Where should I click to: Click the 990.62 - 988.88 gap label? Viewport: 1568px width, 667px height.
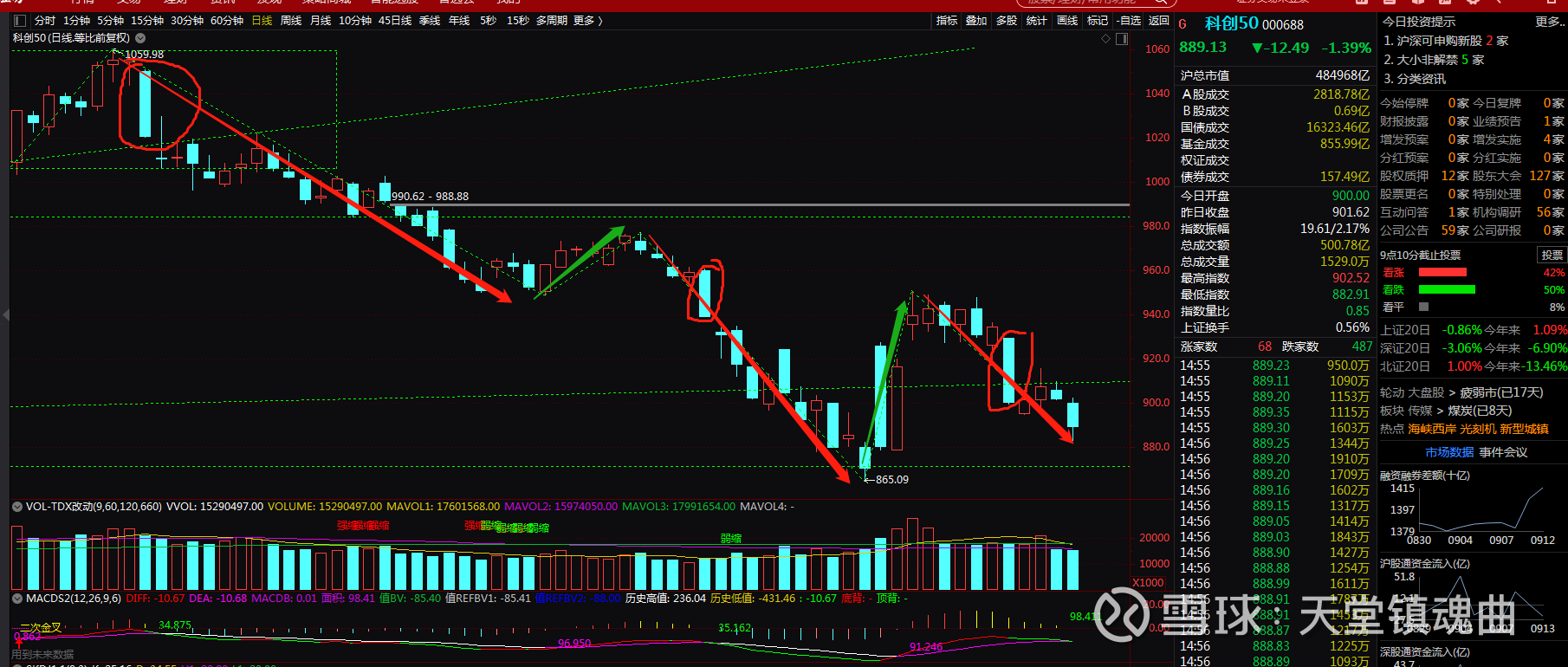(x=430, y=197)
